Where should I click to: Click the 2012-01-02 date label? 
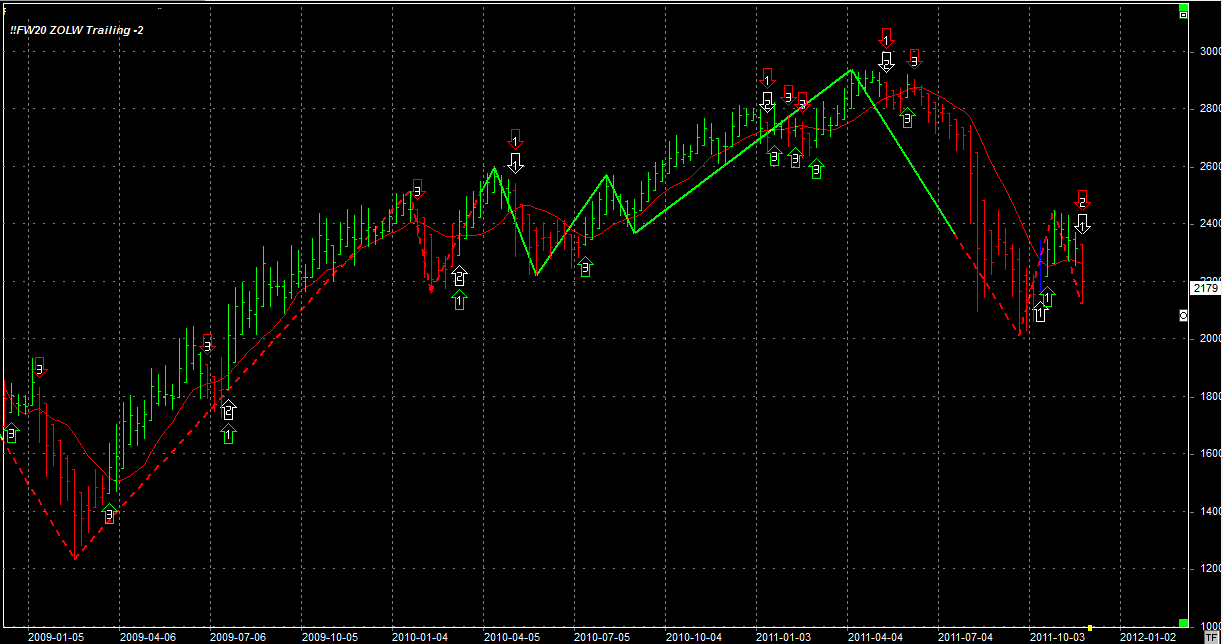pyautogui.click(x=1149, y=636)
